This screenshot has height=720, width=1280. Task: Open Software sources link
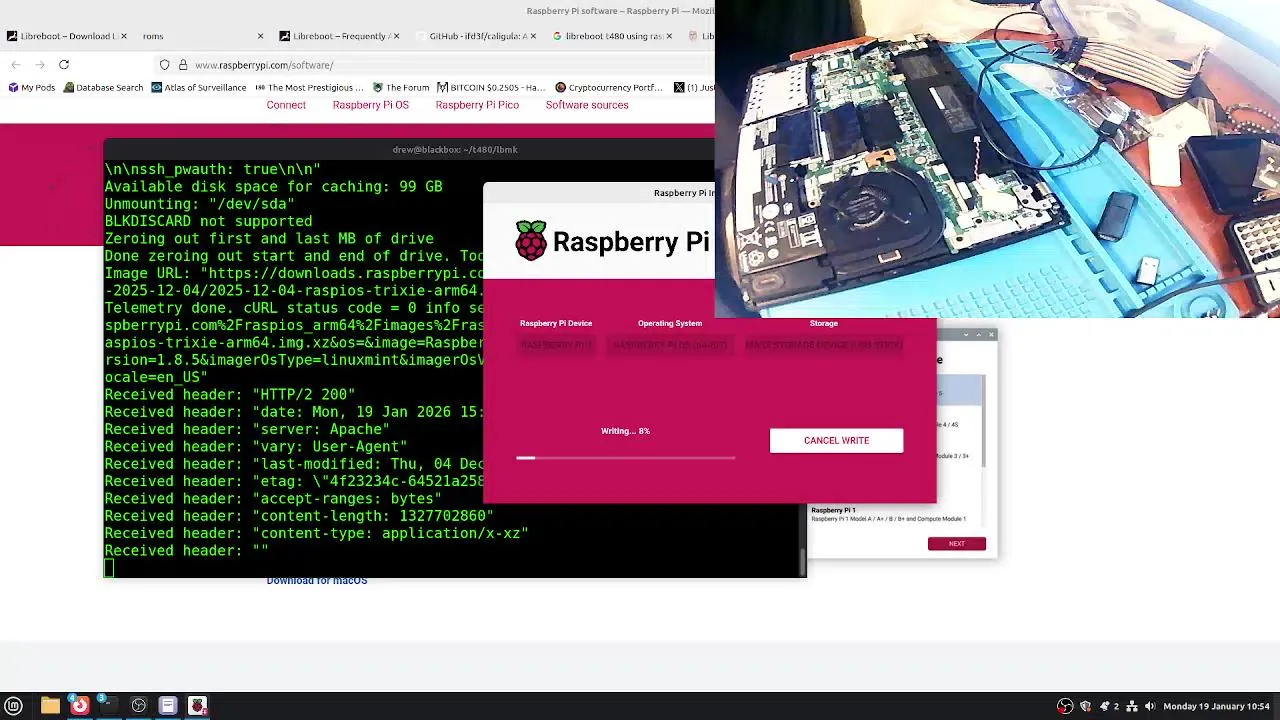[x=587, y=105]
